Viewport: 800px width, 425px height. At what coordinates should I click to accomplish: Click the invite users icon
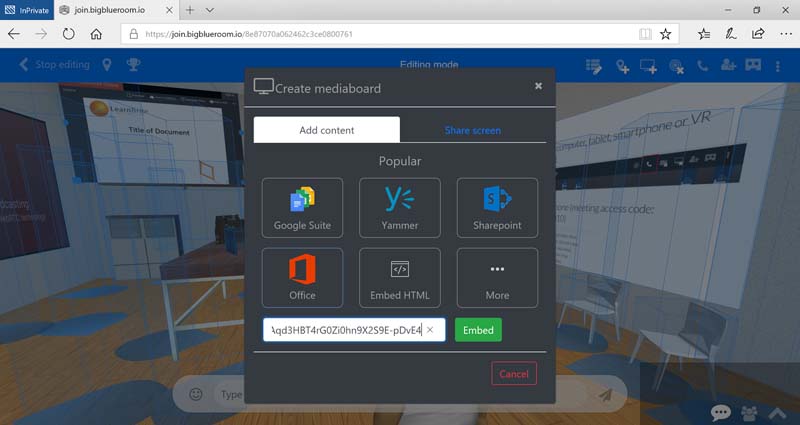(x=728, y=65)
